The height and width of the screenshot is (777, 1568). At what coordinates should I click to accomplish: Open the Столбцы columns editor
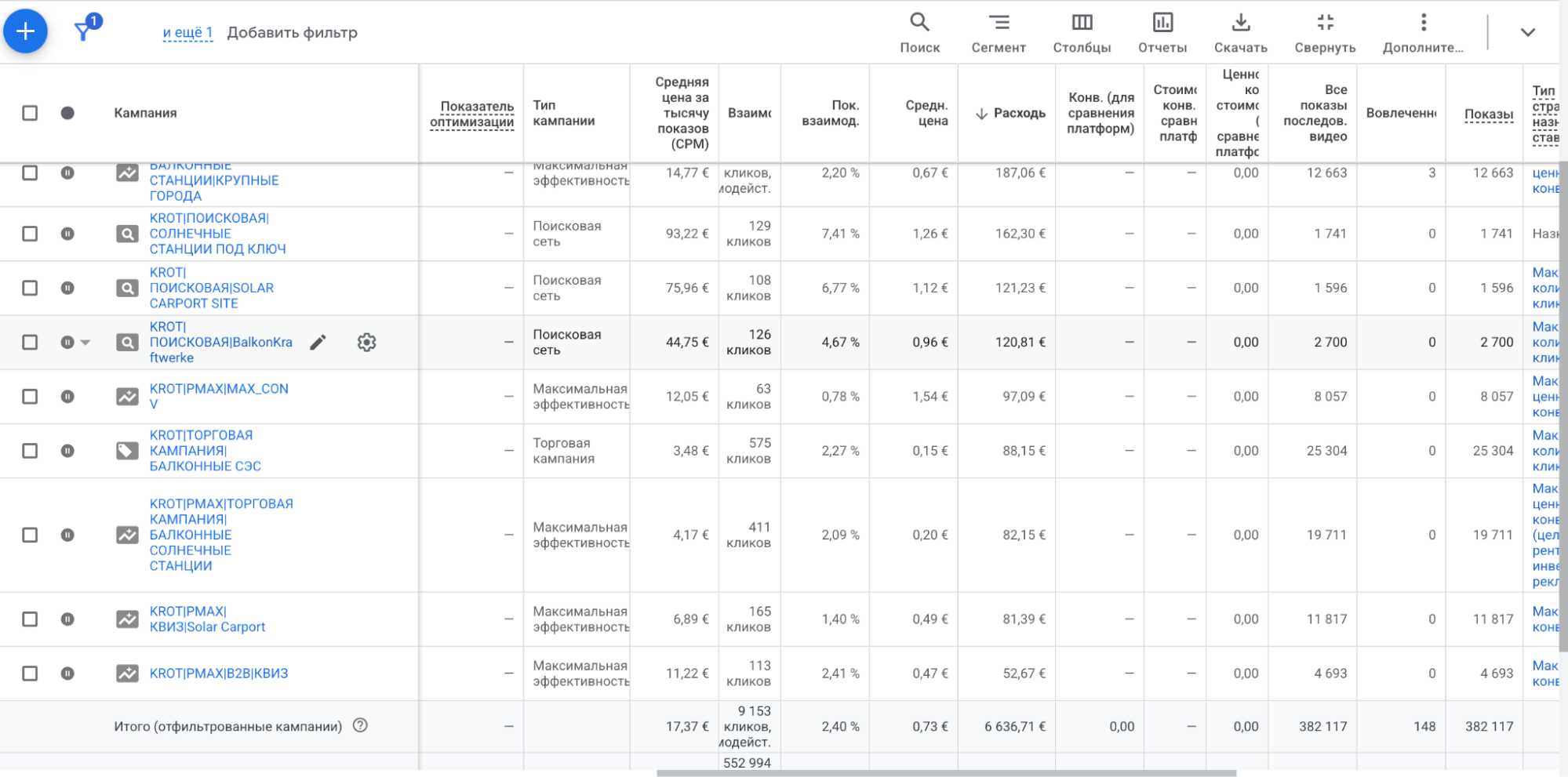point(1082,32)
